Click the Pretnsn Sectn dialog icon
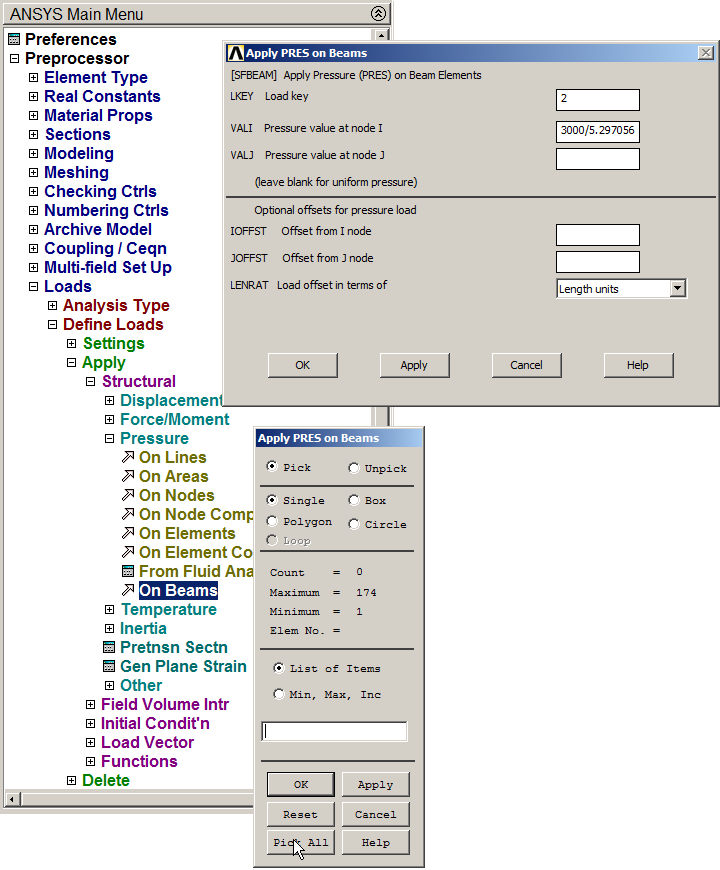 [x=109, y=648]
